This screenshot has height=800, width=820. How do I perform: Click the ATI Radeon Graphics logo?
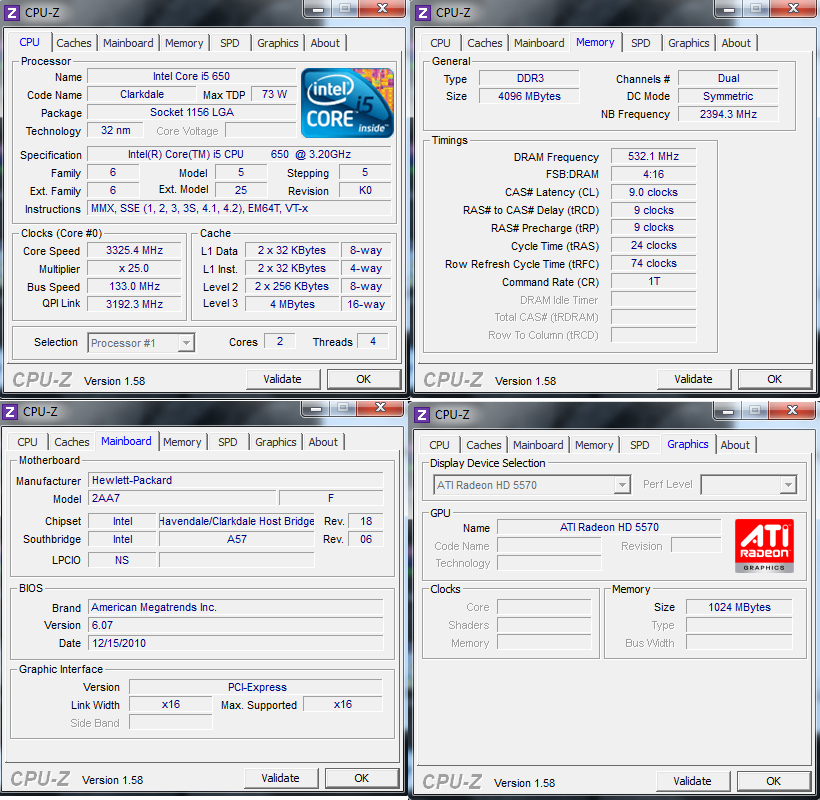(x=764, y=546)
